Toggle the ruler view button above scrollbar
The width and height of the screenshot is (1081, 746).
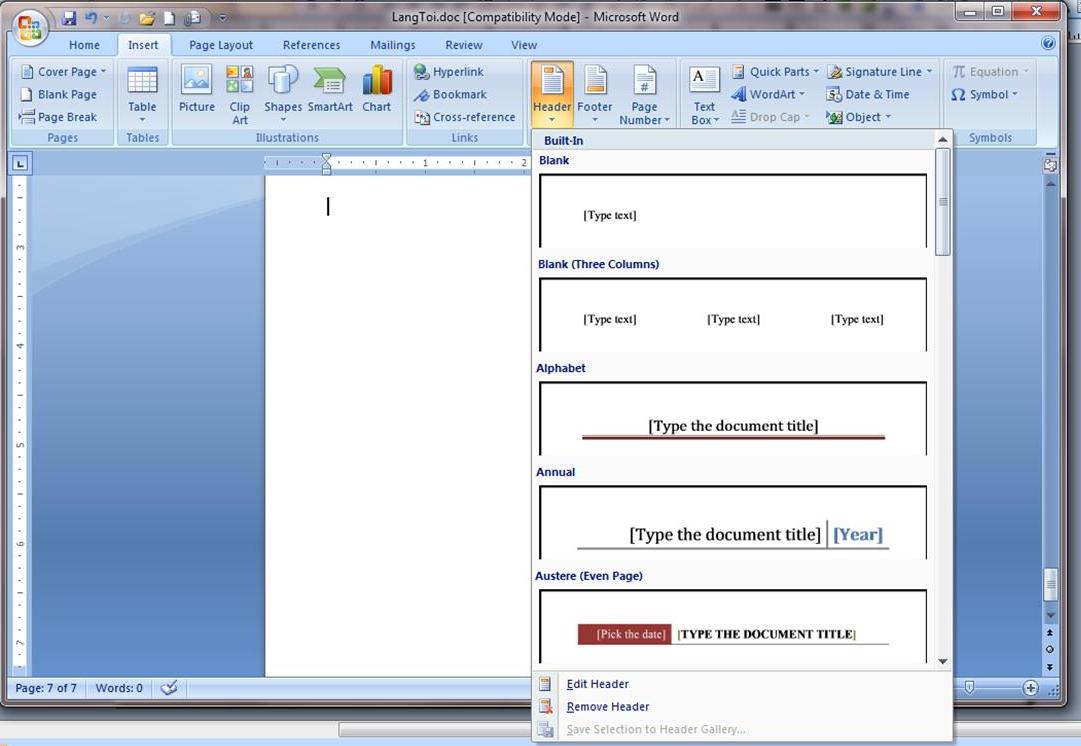pyautogui.click(x=1050, y=165)
